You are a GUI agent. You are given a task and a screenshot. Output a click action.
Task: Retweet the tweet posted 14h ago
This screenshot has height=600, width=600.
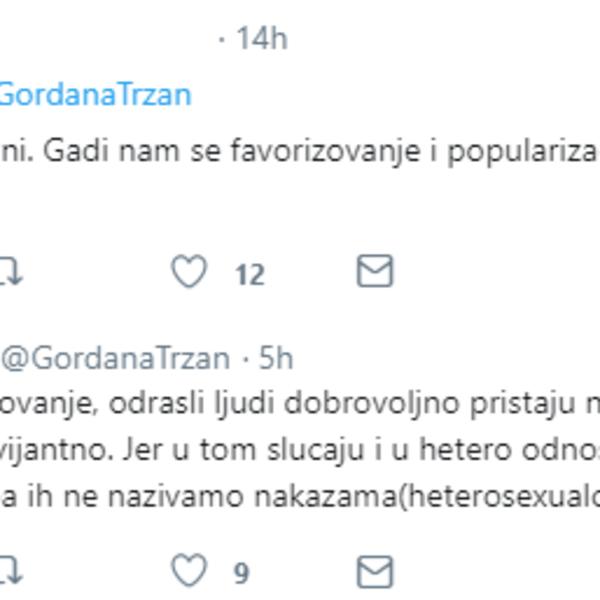11,272
